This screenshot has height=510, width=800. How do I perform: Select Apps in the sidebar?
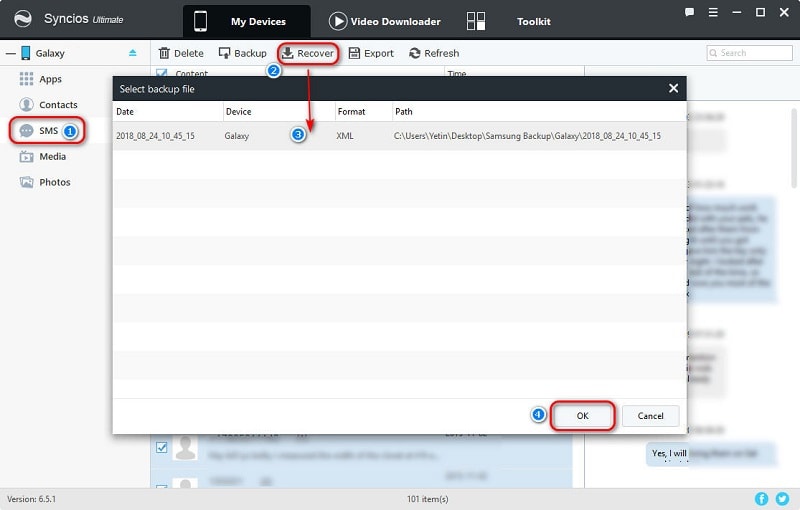(40, 79)
